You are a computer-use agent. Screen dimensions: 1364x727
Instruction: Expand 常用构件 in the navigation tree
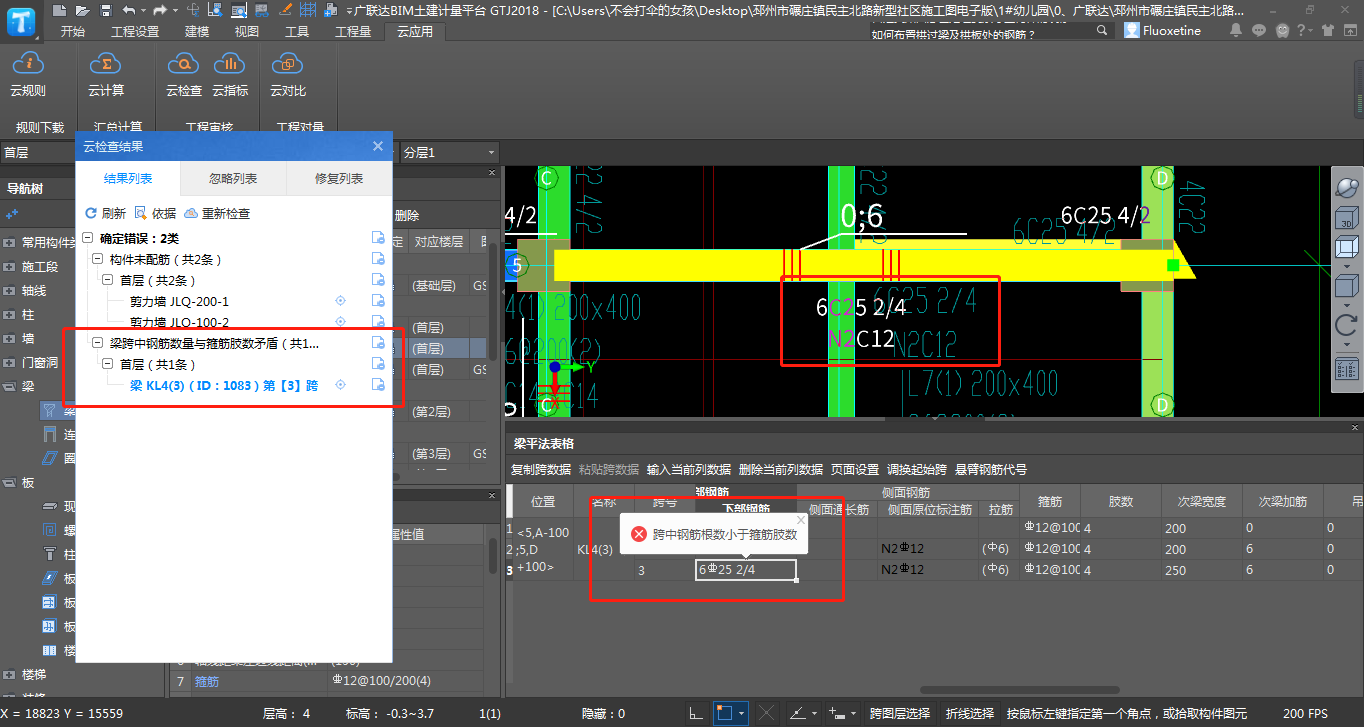[9, 243]
